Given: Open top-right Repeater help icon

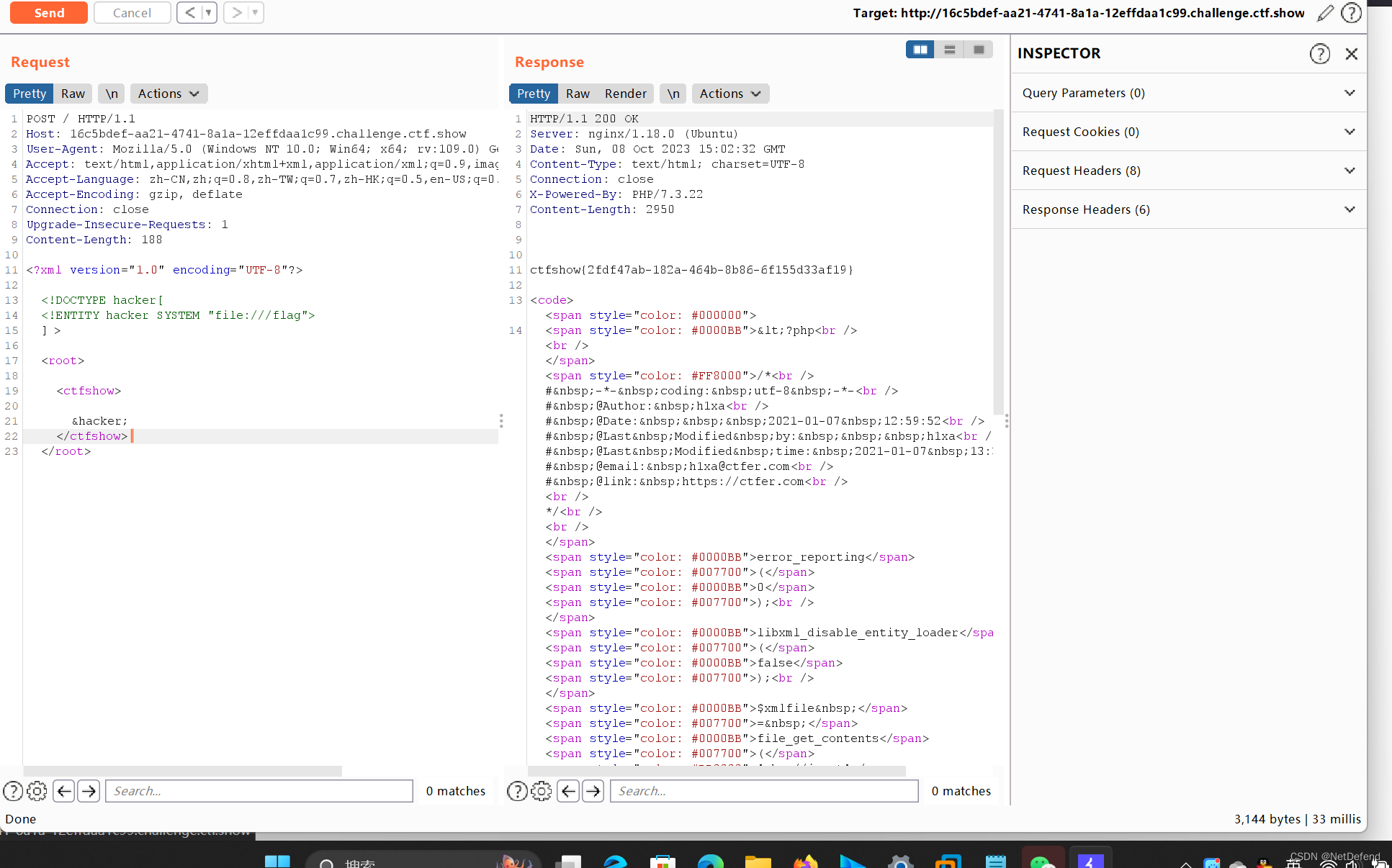Looking at the screenshot, I should tap(1352, 13).
